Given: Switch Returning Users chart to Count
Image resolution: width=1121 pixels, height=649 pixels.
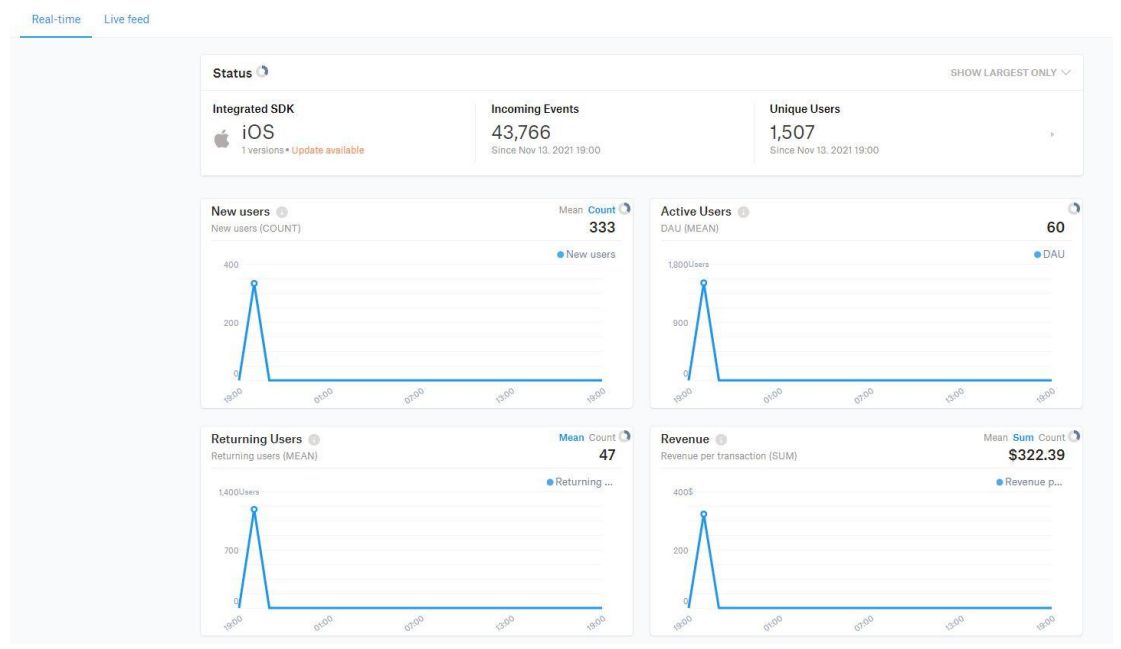Looking at the screenshot, I should (x=602, y=438).
